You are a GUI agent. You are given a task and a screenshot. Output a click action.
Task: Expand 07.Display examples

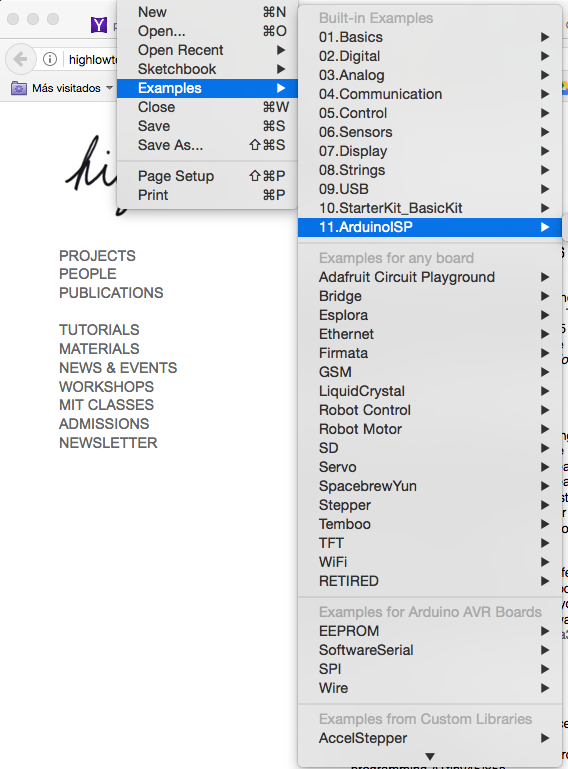430,151
